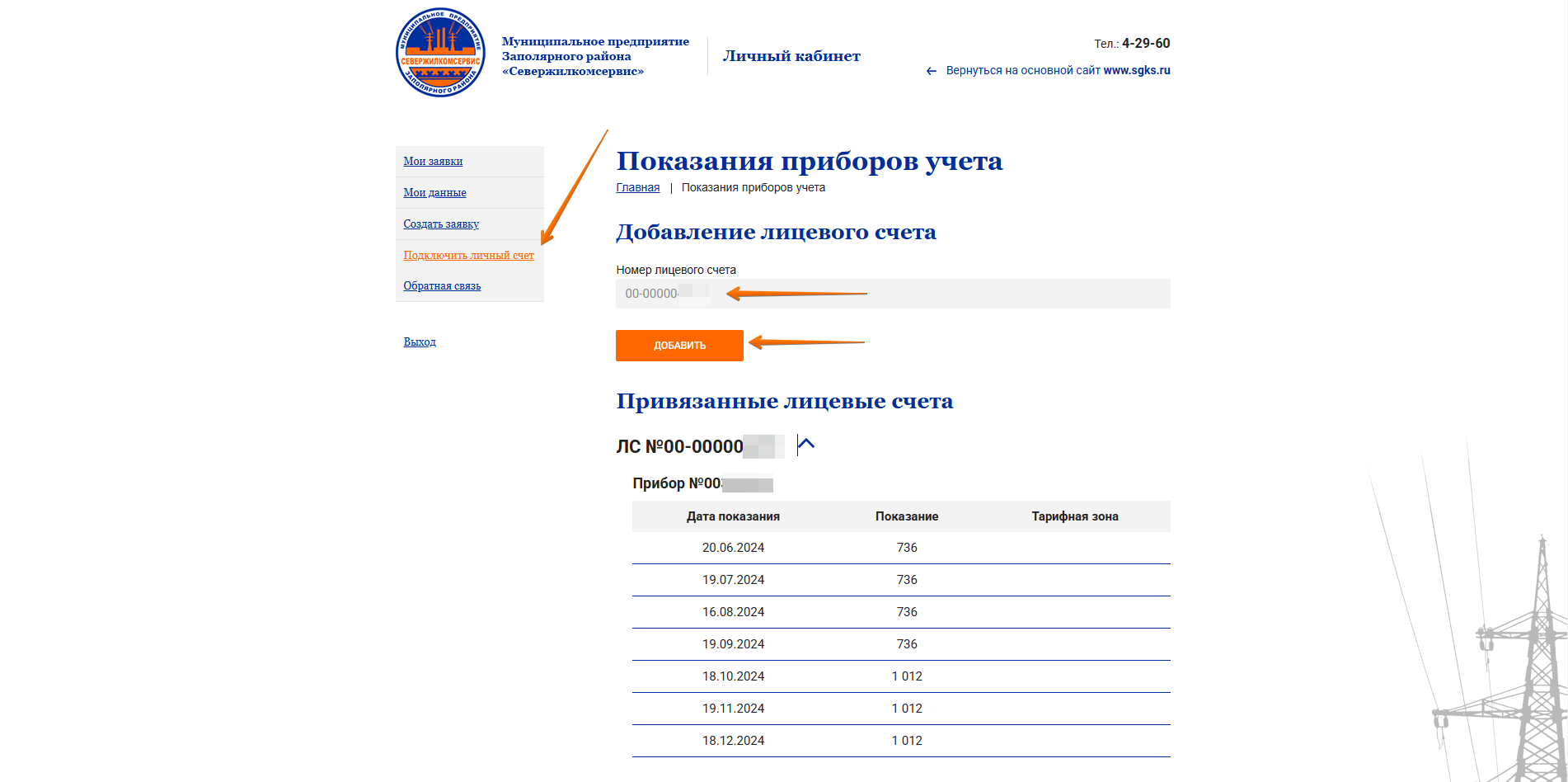Click the phone number 4-29-60
The image size is (1568, 782).
[x=1145, y=43]
